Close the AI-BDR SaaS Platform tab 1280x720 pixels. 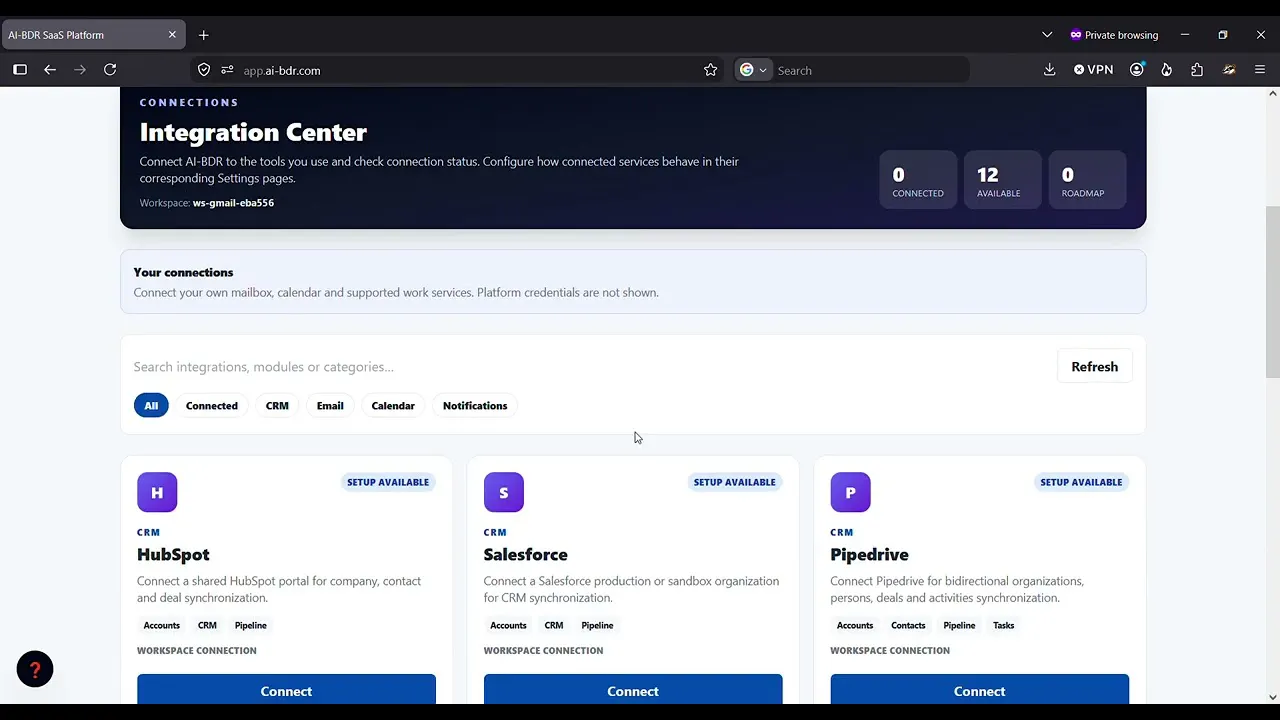[172, 35]
